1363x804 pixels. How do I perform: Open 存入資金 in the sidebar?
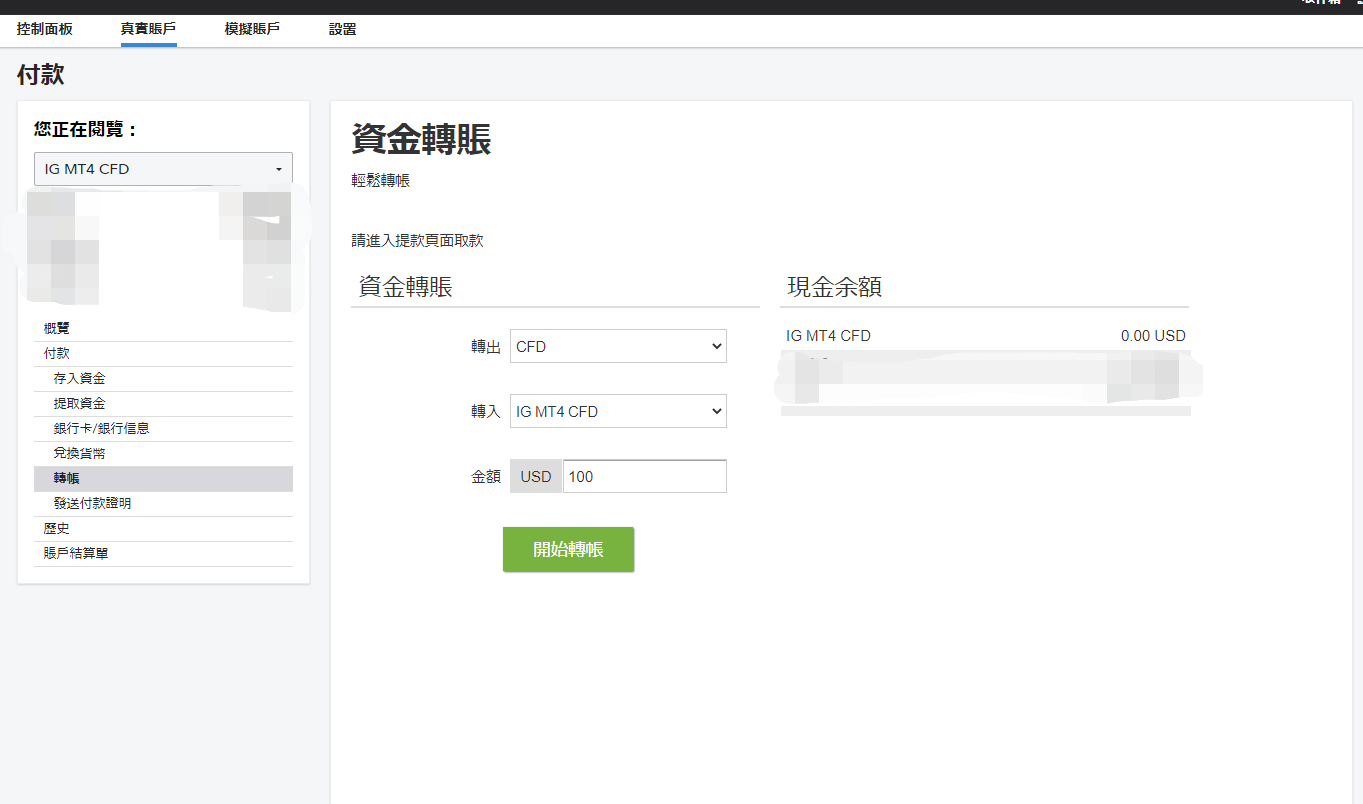click(x=163, y=378)
